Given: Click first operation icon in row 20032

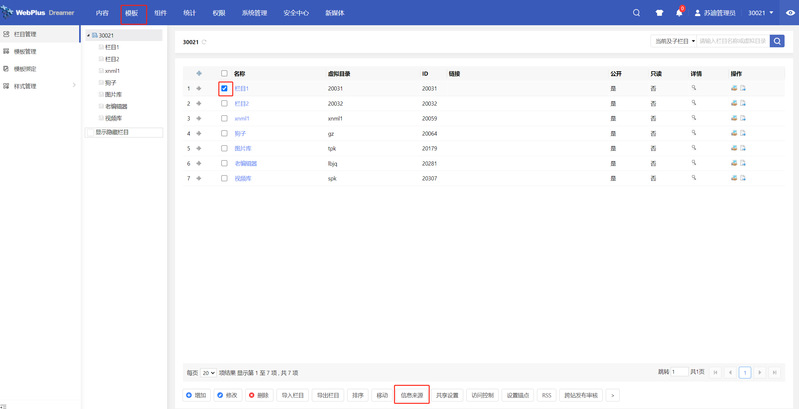Looking at the screenshot, I should coord(734,103).
